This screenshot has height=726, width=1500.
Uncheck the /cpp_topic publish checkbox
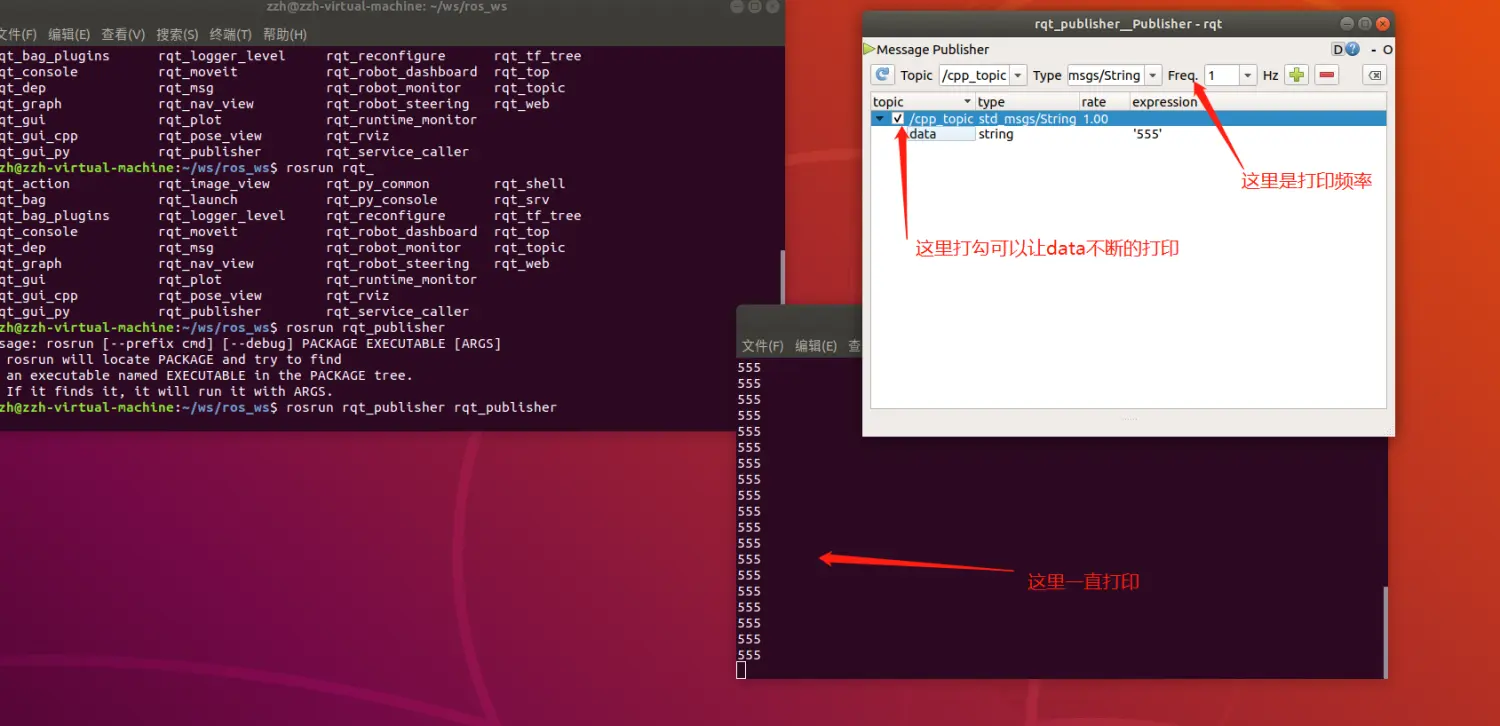898,118
